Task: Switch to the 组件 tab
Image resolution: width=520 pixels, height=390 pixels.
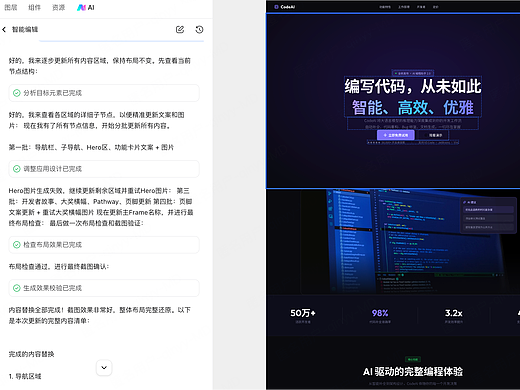Action: tap(34, 7)
